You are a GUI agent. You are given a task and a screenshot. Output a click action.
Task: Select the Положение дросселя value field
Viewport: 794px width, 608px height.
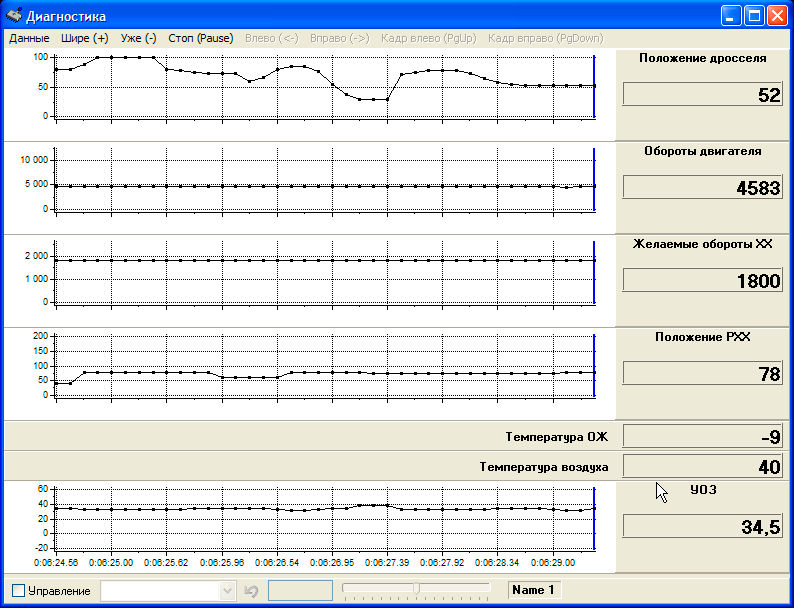point(702,95)
